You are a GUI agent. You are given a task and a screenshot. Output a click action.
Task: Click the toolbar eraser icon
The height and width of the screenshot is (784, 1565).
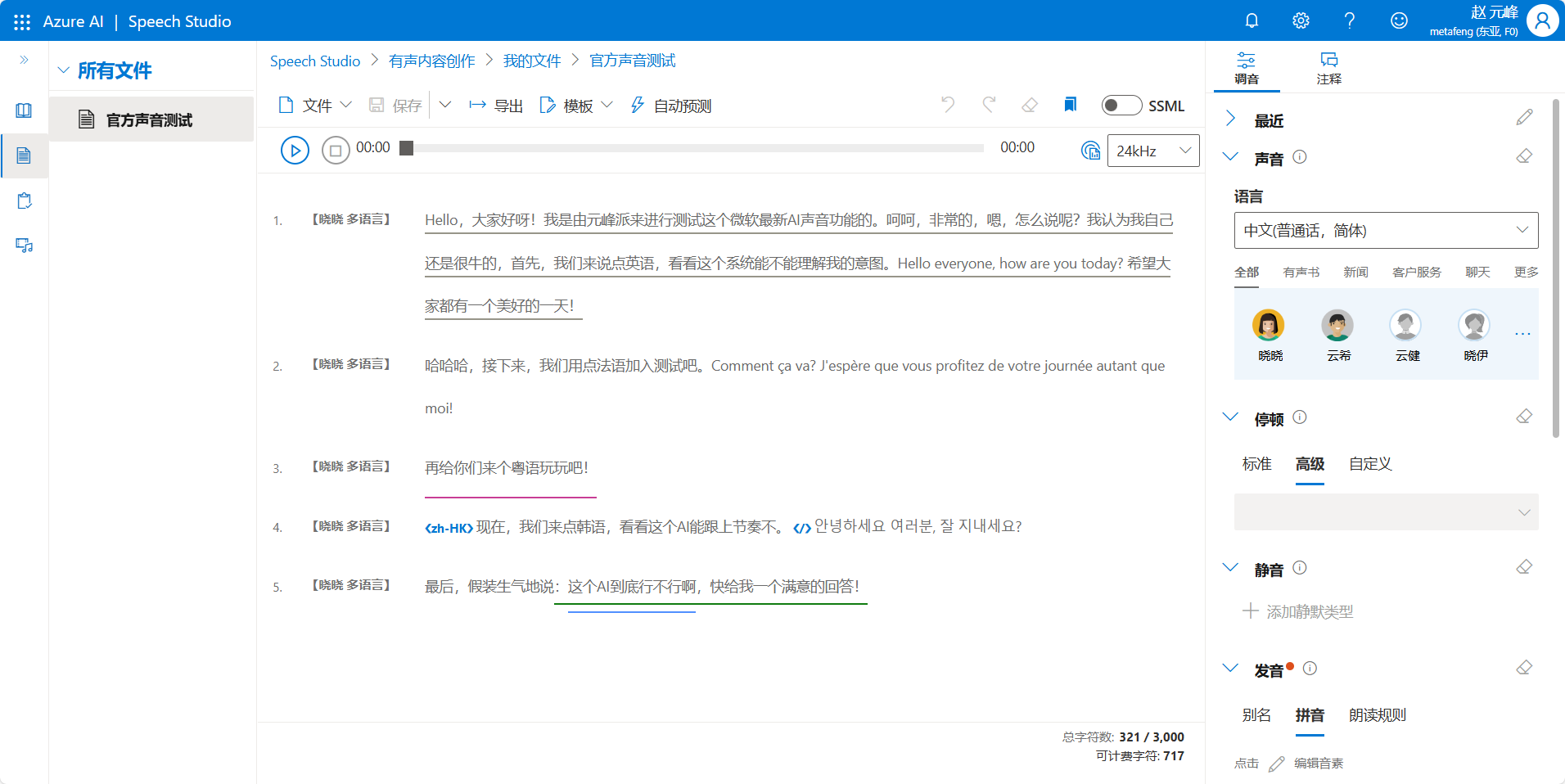[x=1030, y=105]
